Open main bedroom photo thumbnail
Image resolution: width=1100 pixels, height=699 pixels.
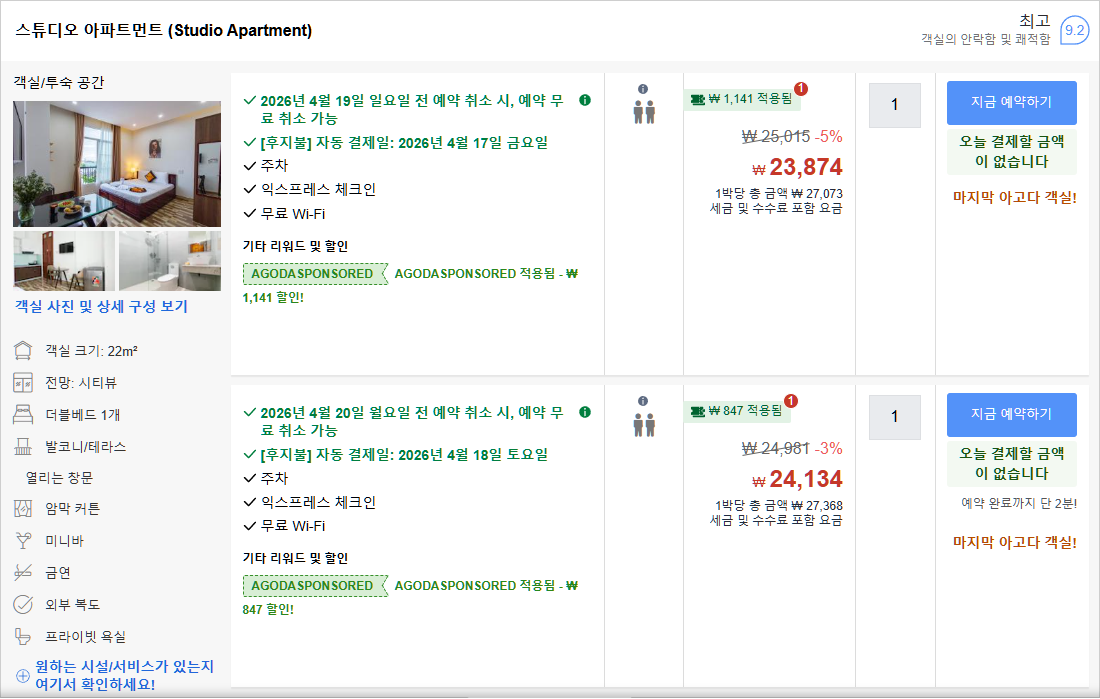[117, 163]
